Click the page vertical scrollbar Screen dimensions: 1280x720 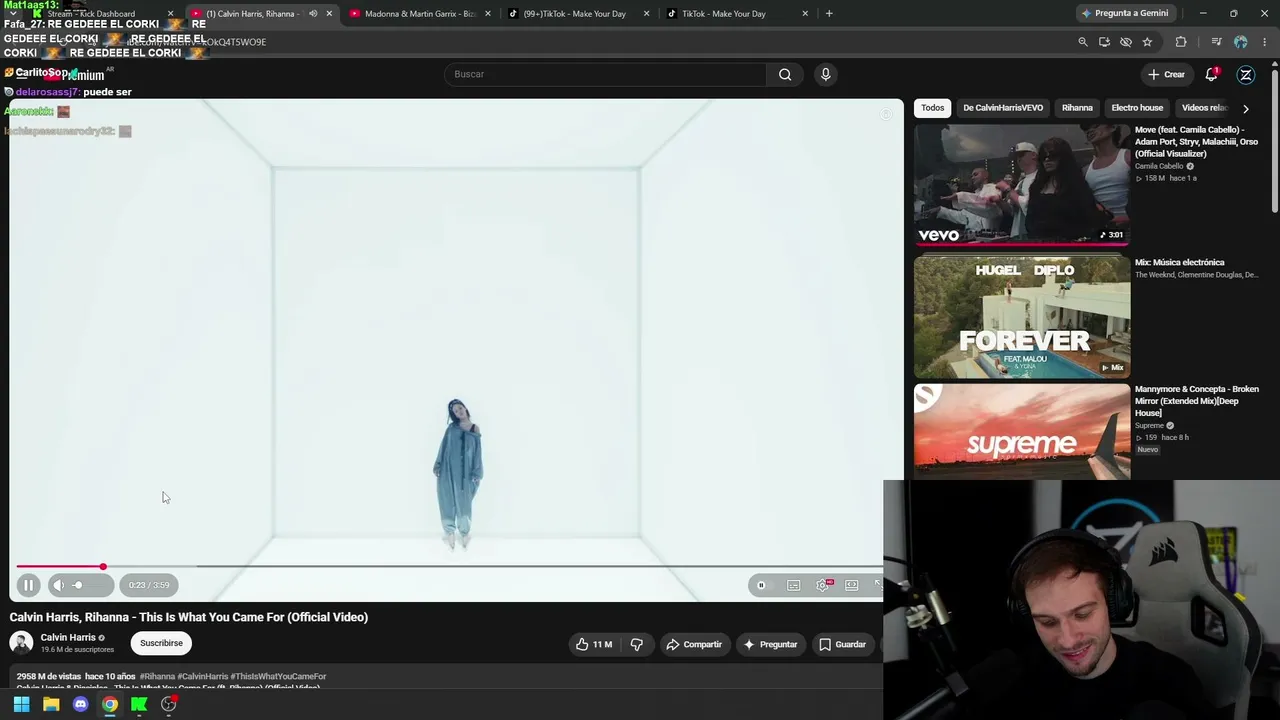tap(1275, 140)
